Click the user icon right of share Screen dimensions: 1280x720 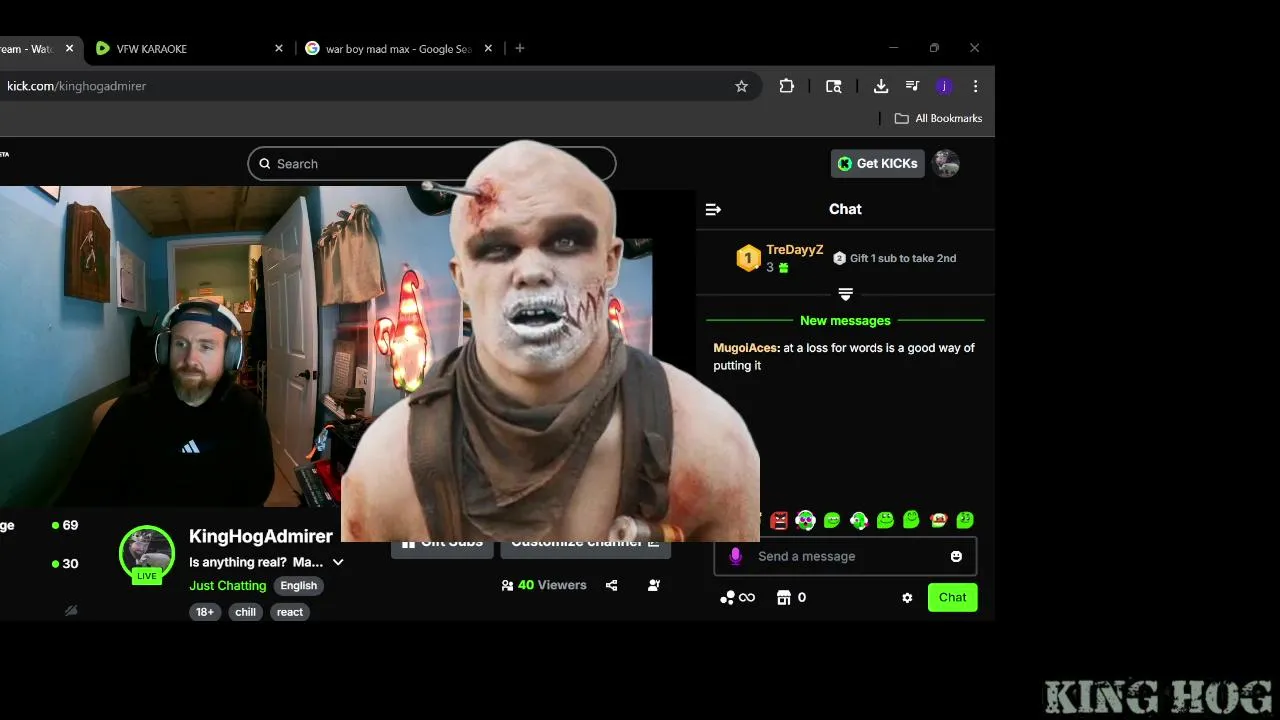click(654, 585)
